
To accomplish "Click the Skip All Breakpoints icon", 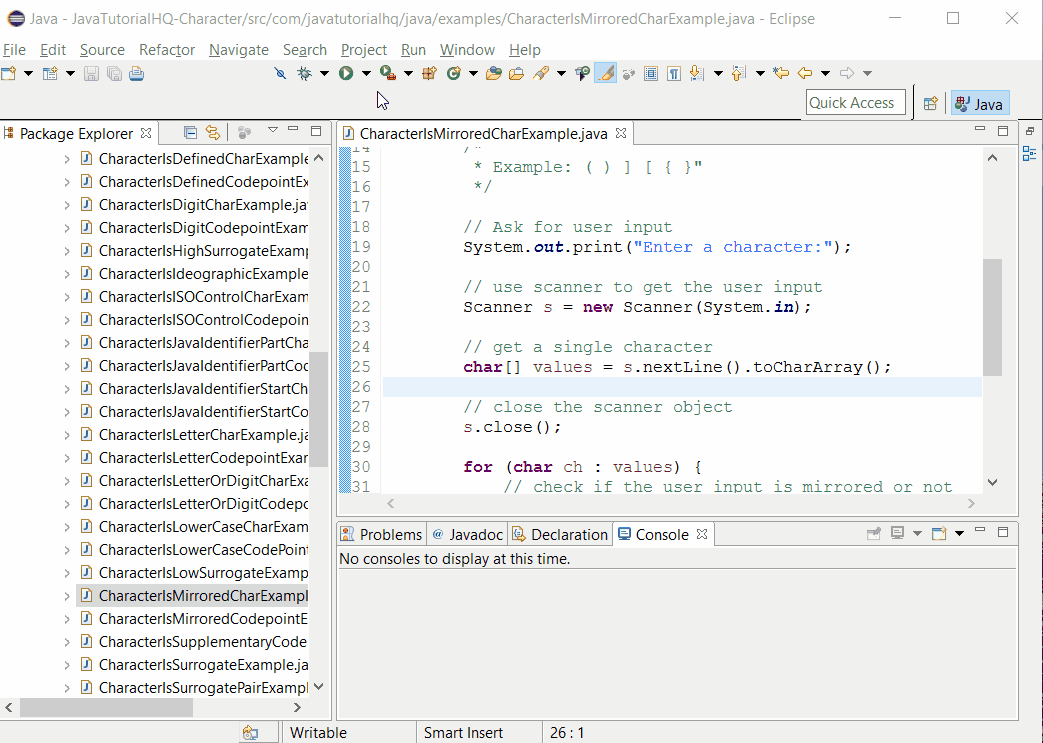I will click(x=279, y=72).
